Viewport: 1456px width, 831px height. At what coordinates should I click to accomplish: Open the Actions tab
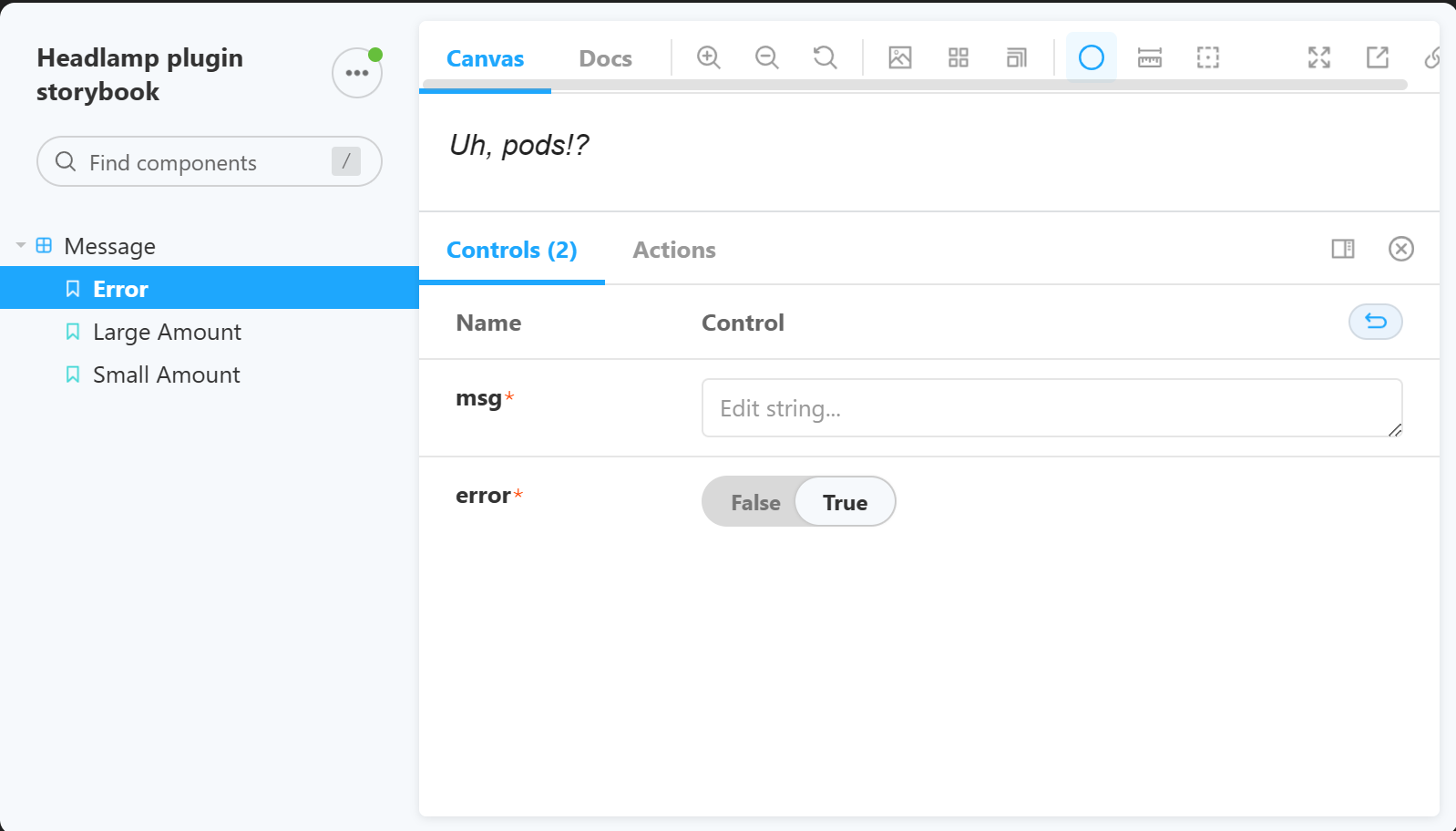674,250
